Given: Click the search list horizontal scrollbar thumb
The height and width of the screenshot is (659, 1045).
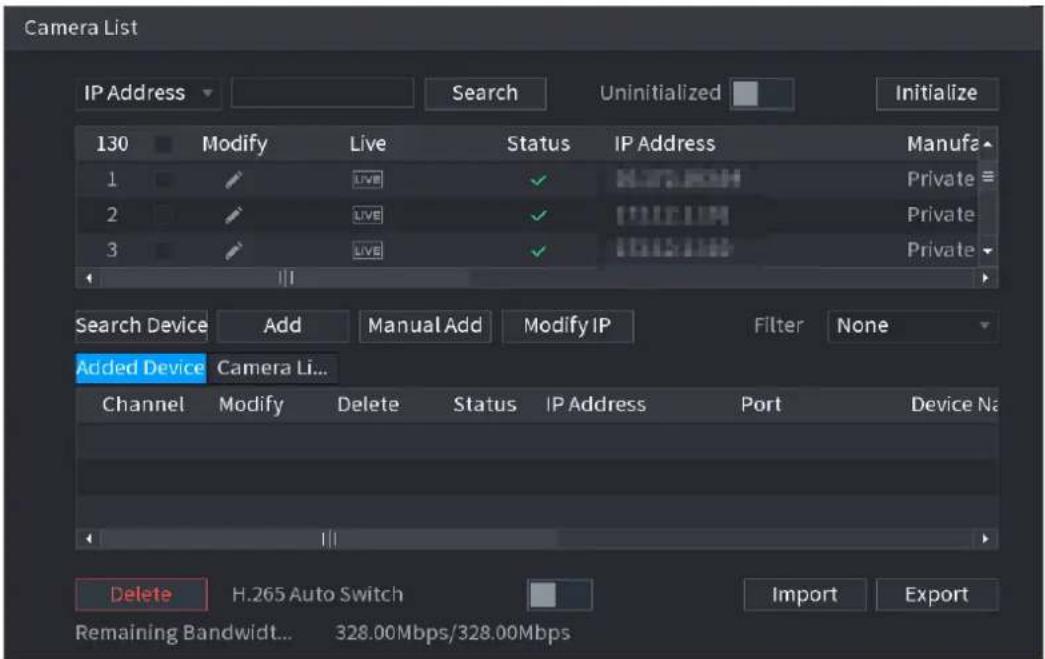Looking at the screenshot, I should pyautogui.click(x=286, y=278).
